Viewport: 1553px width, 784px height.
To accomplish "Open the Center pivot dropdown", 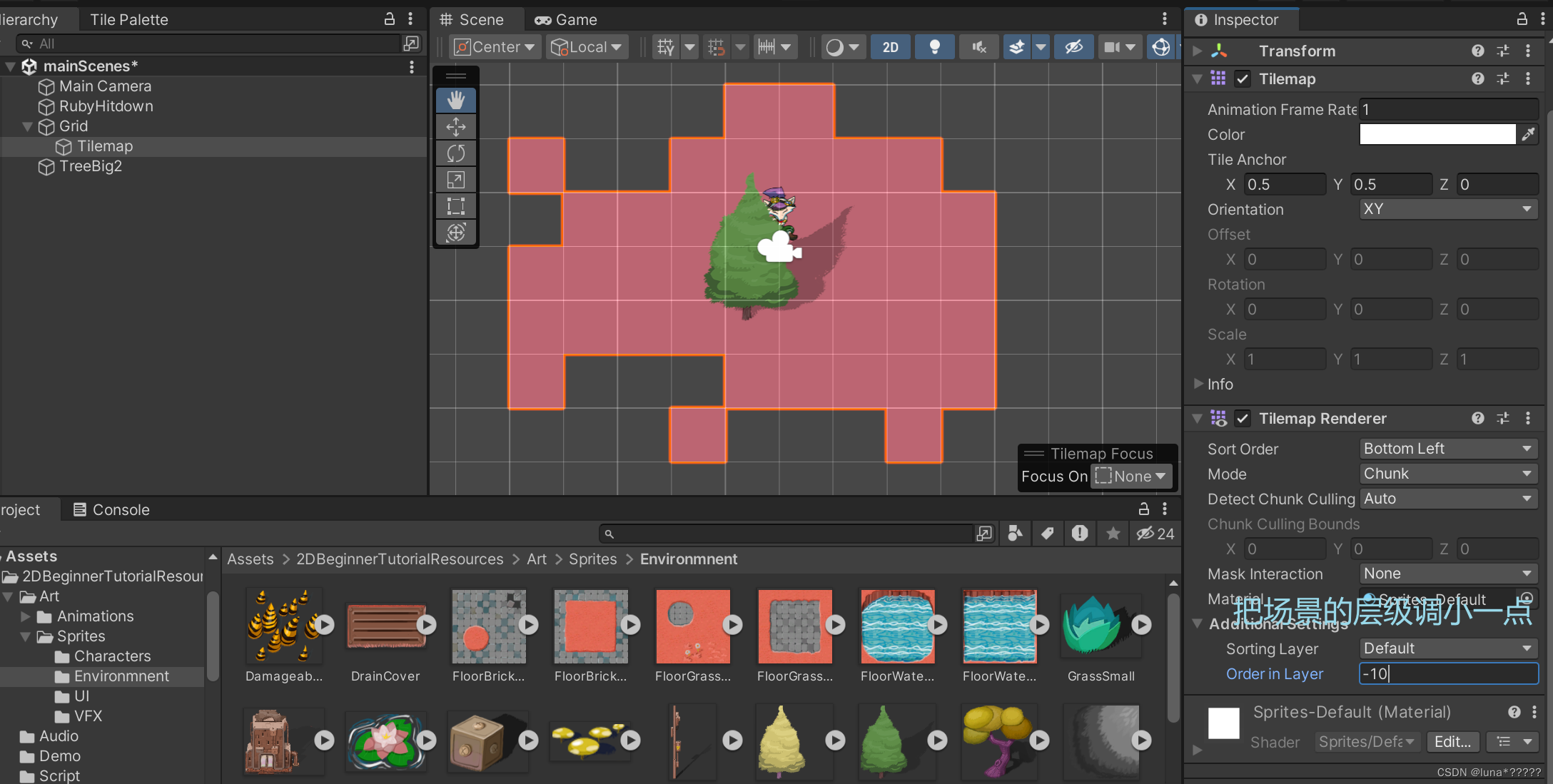I will pyautogui.click(x=494, y=47).
